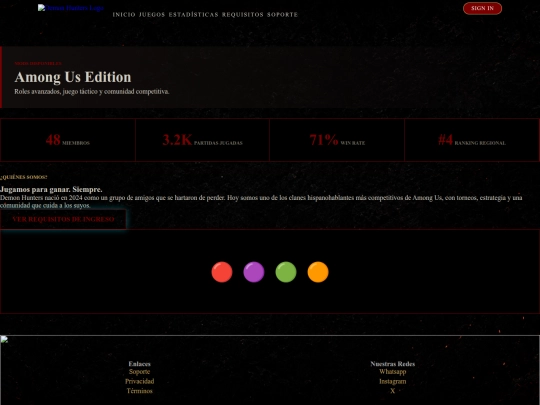The height and width of the screenshot is (405, 540).
Task: Click the 71% Win Rate stat
Action: 337,140
